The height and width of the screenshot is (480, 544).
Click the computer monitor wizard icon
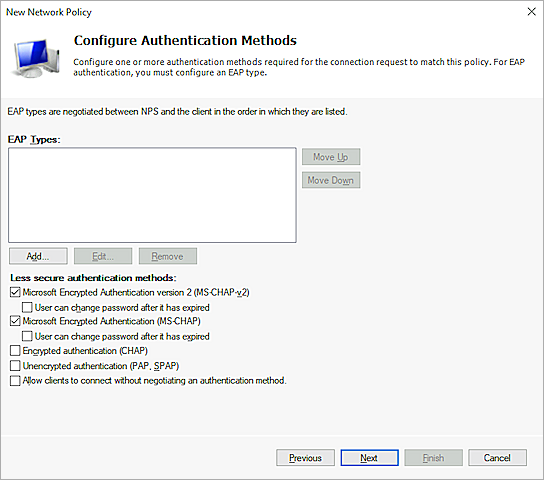(36, 58)
